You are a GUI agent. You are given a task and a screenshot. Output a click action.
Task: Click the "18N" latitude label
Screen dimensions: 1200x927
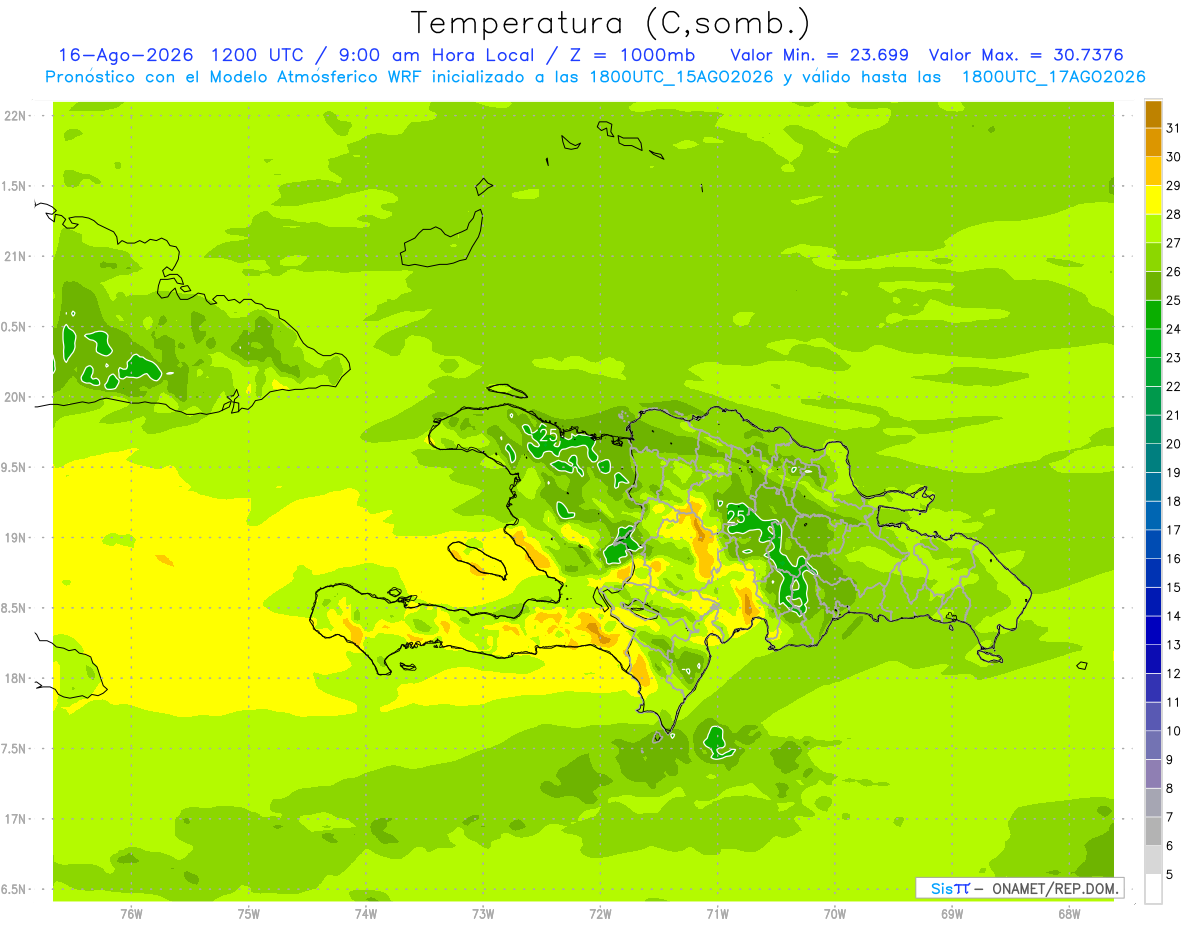[x=16, y=679]
